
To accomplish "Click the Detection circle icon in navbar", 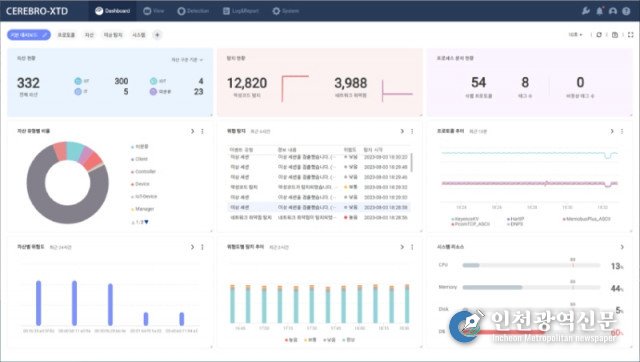I will point(181,11).
